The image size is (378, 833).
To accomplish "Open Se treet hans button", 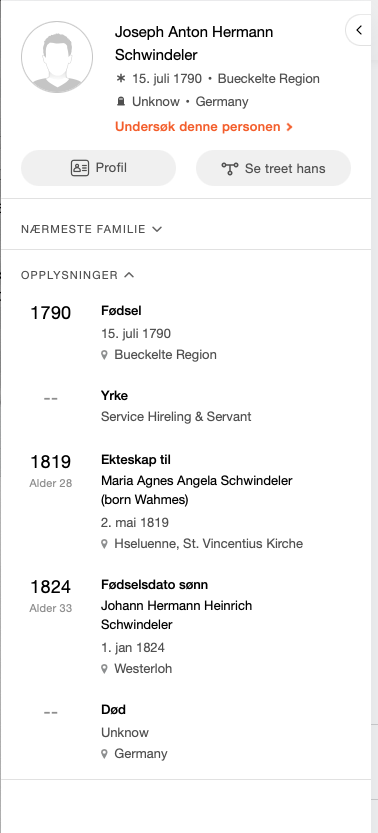I will (273, 168).
